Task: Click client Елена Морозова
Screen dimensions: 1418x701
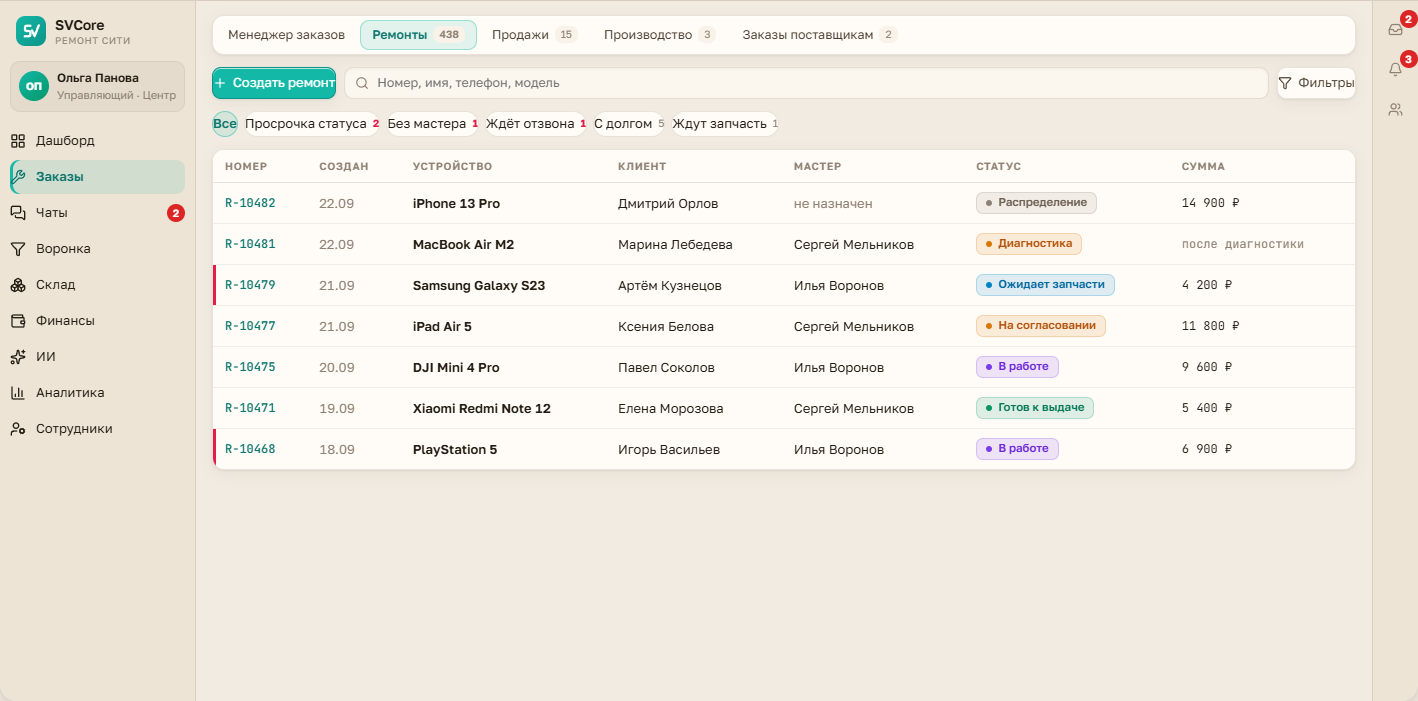Action: coord(671,408)
